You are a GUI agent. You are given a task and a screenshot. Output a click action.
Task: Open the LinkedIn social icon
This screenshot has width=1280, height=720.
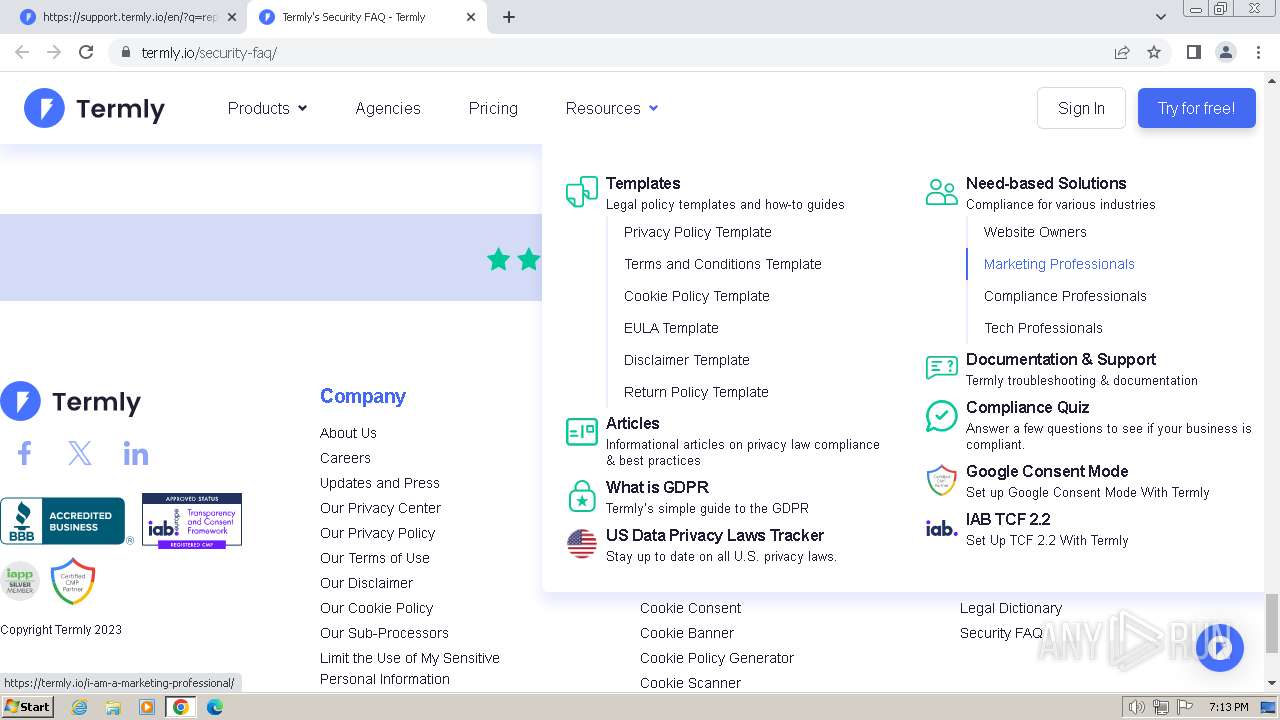tap(136, 454)
